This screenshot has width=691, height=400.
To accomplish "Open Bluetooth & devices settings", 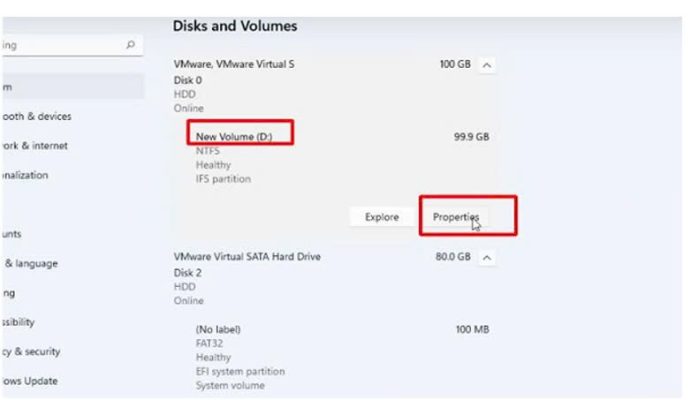I will (36, 117).
